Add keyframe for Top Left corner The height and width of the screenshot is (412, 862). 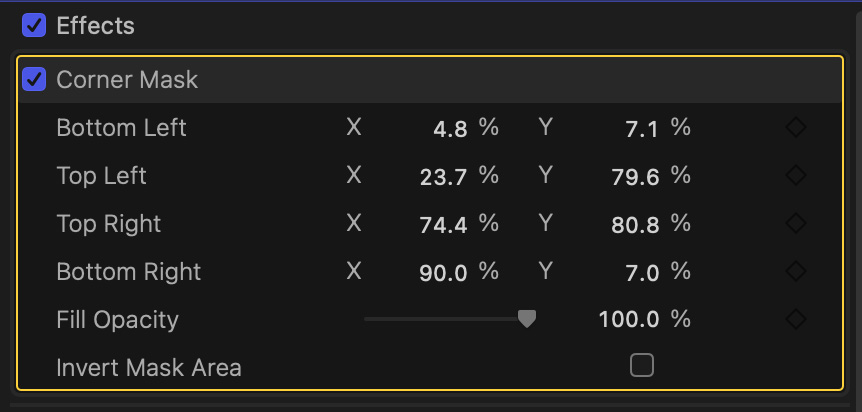point(796,176)
